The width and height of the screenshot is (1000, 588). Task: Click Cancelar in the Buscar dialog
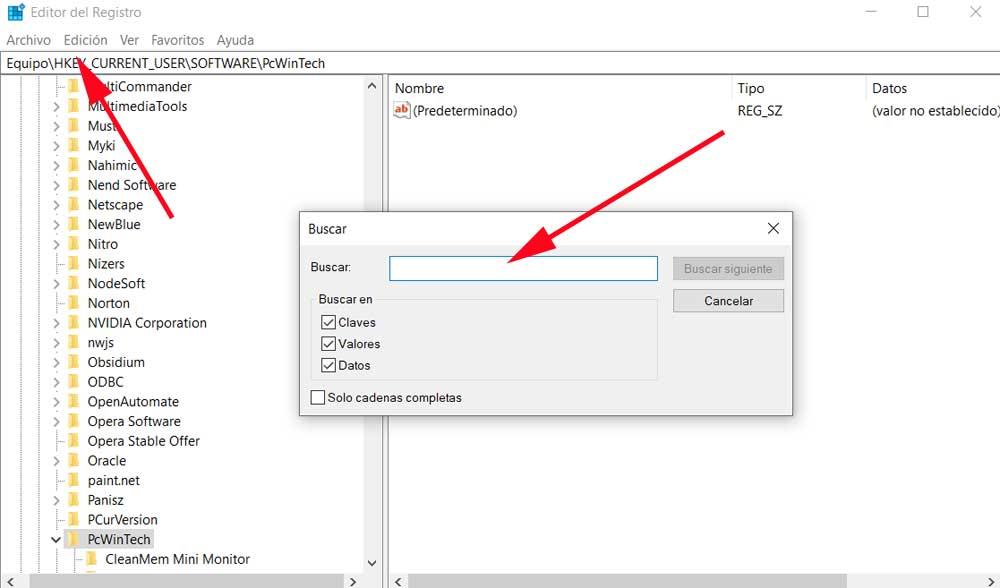(728, 301)
